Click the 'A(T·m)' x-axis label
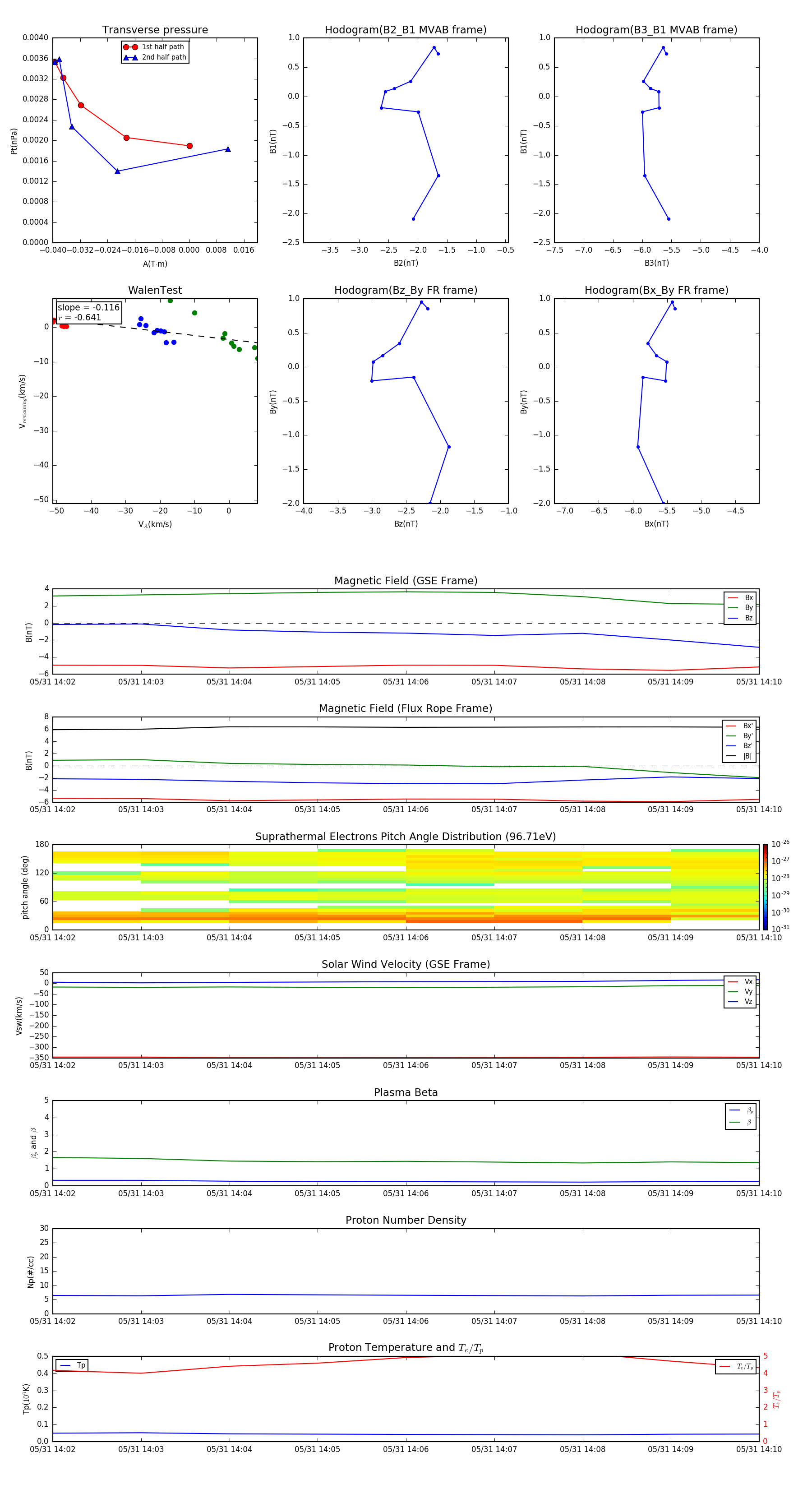812x1489 pixels. tap(155, 264)
